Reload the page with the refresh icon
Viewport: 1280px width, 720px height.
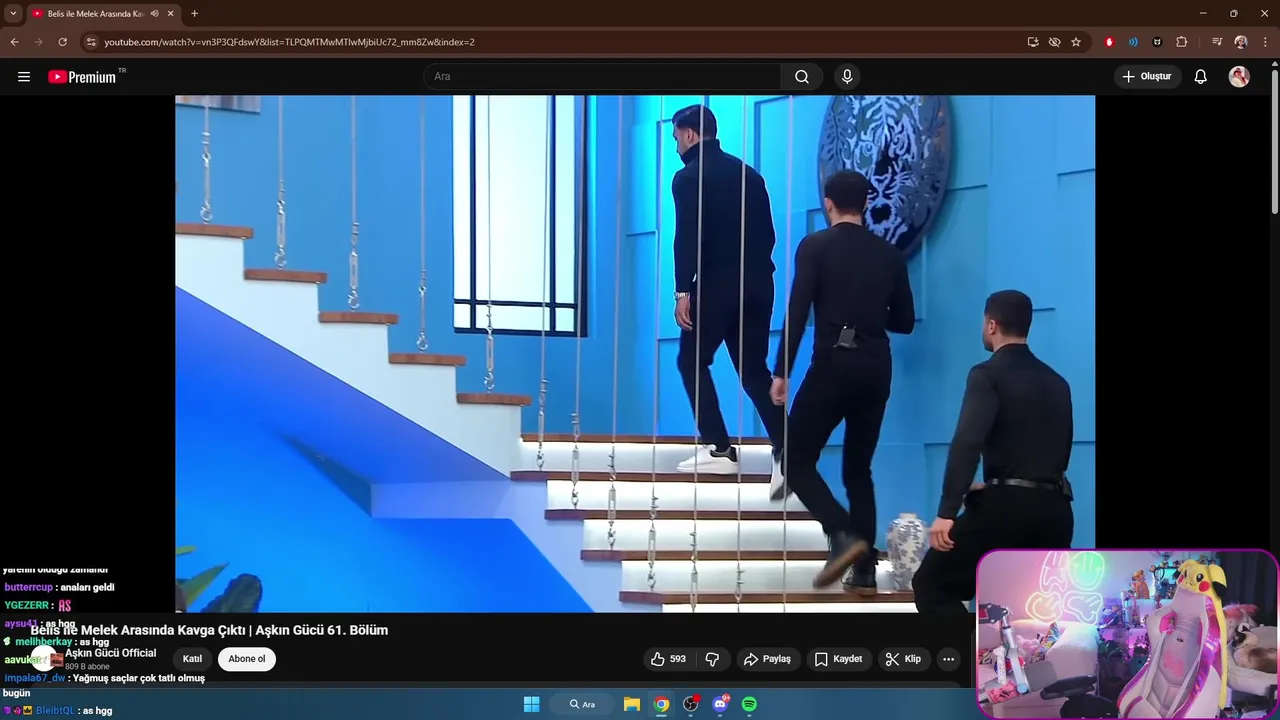pyautogui.click(x=62, y=42)
